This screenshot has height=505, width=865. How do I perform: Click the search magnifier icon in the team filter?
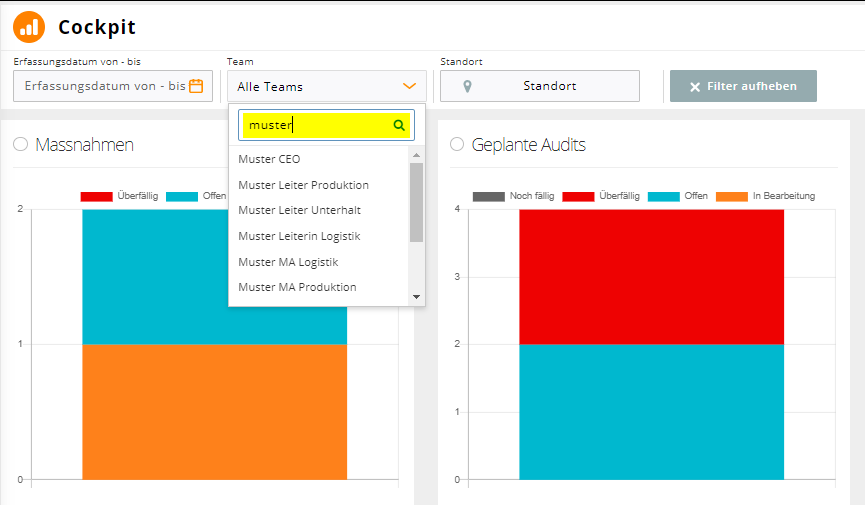pyautogui.click(x=399, y=125)
